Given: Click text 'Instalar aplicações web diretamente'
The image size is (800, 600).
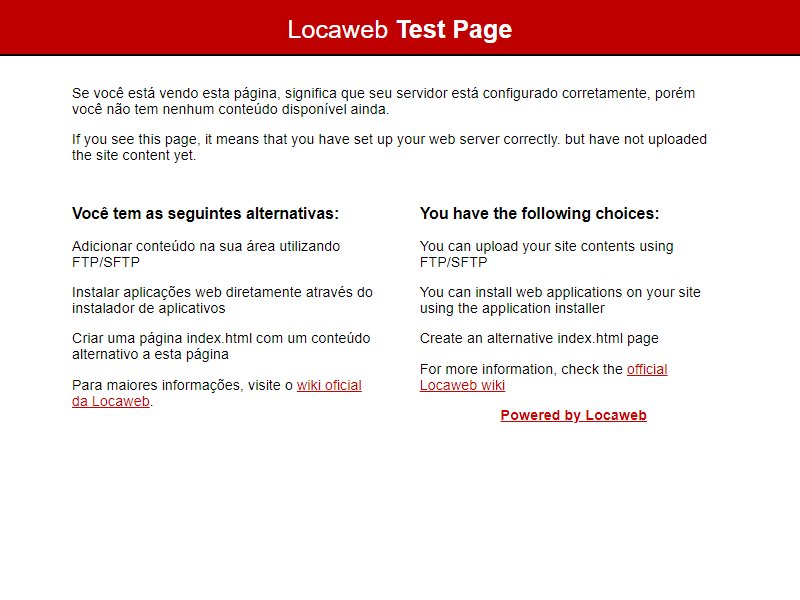Looking at the screenshot, I should (x=222, y=300).
